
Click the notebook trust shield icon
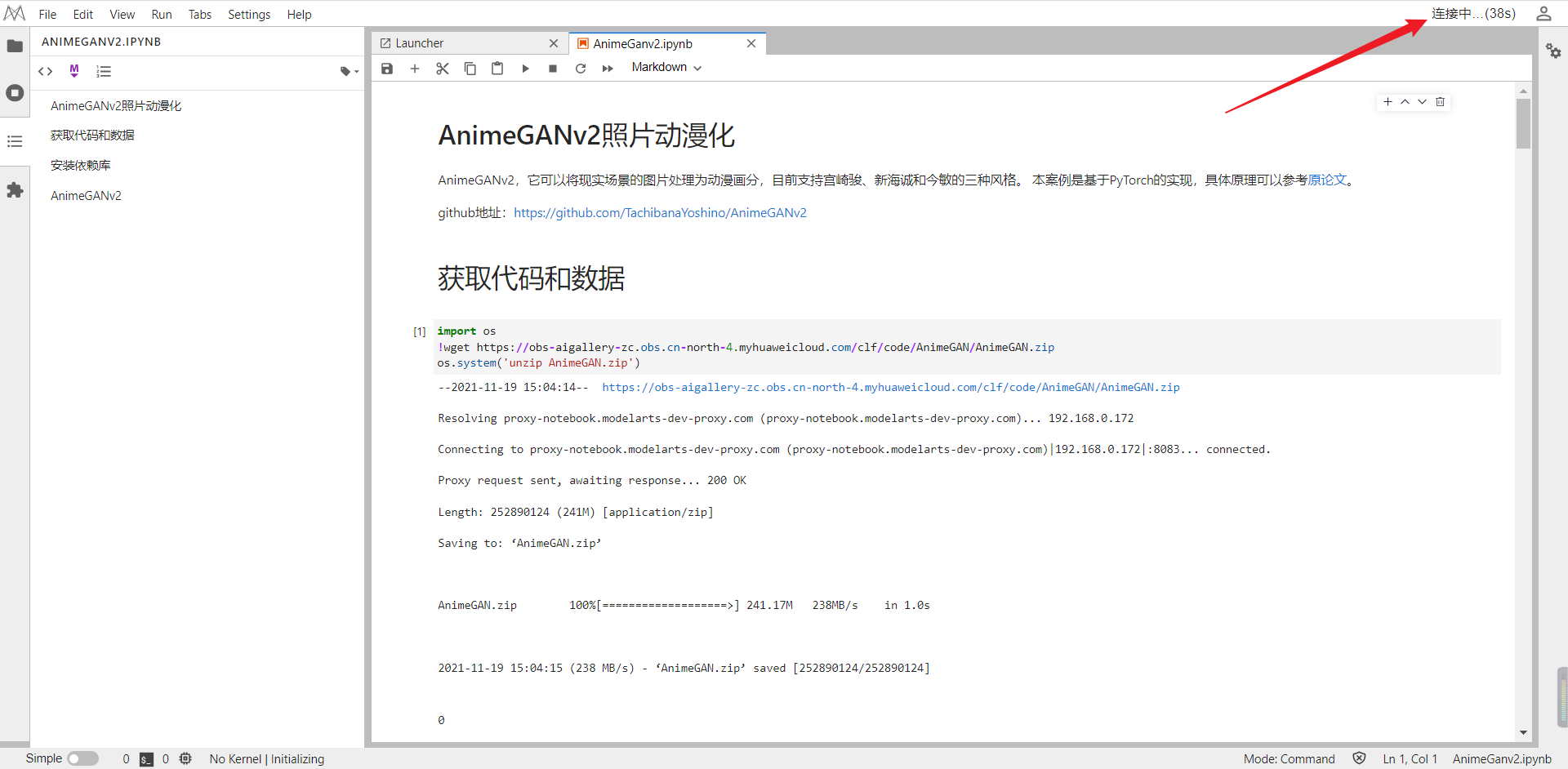1359,759
